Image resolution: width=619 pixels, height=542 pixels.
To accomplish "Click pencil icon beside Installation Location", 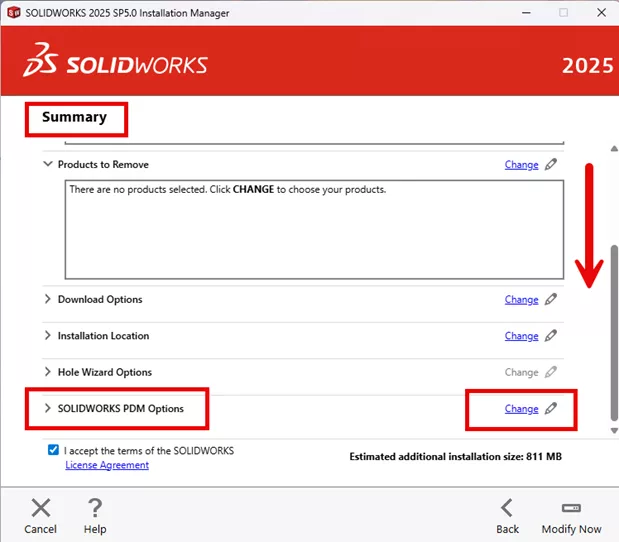I will (x=551, y=336).
